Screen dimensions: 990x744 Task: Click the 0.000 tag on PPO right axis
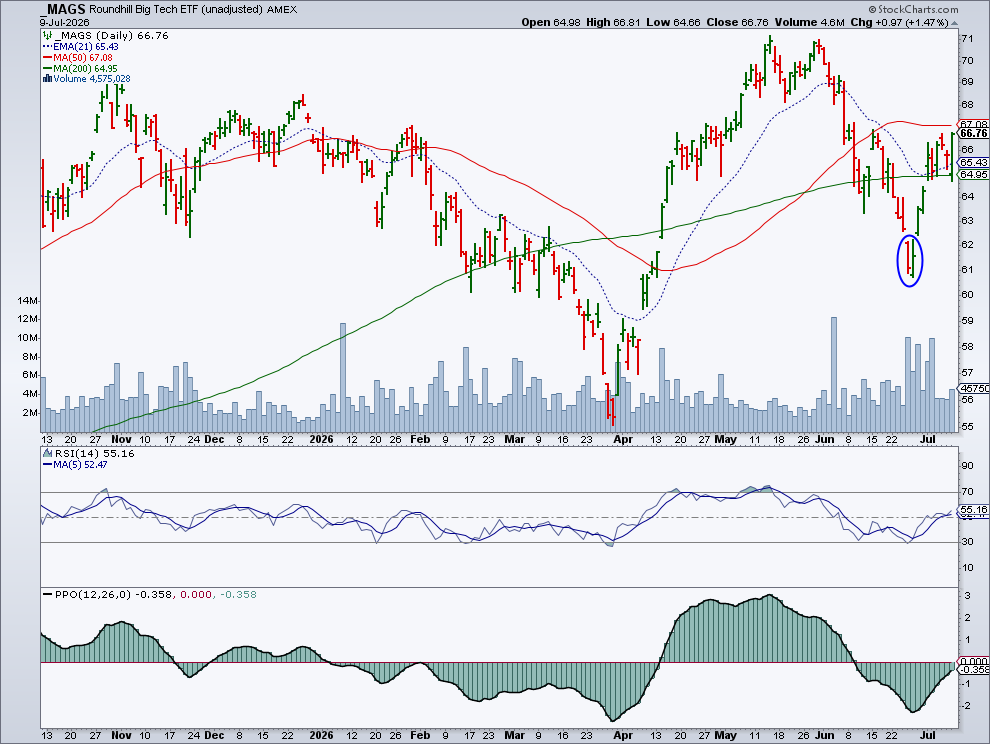pos(974,661)
